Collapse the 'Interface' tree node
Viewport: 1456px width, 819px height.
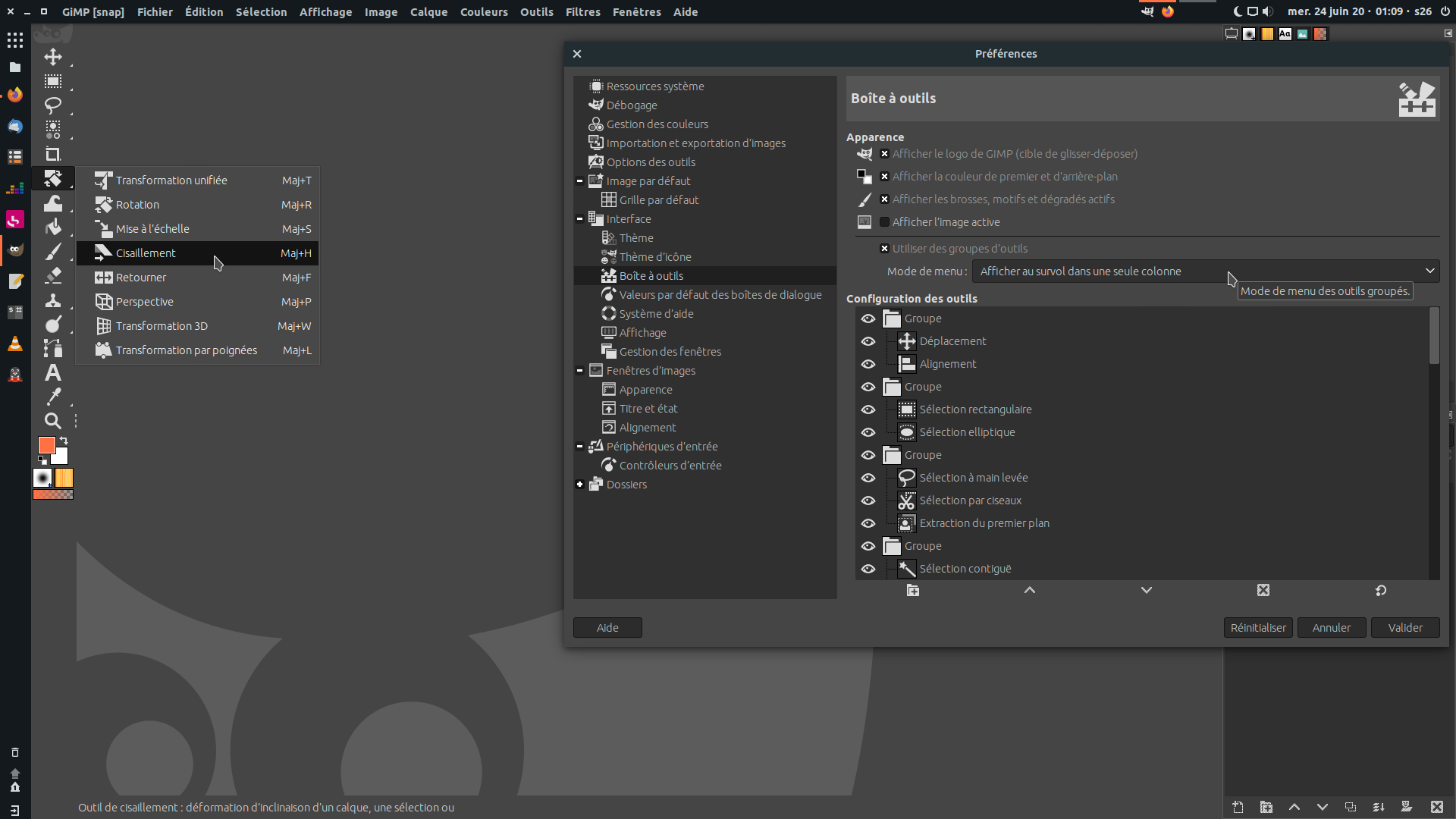580,219
